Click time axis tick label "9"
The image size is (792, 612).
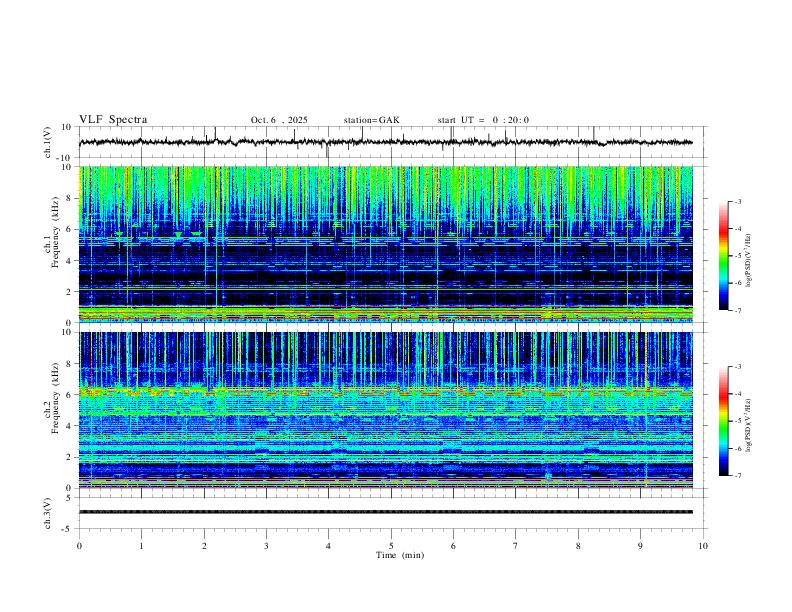tap(640, 546)
